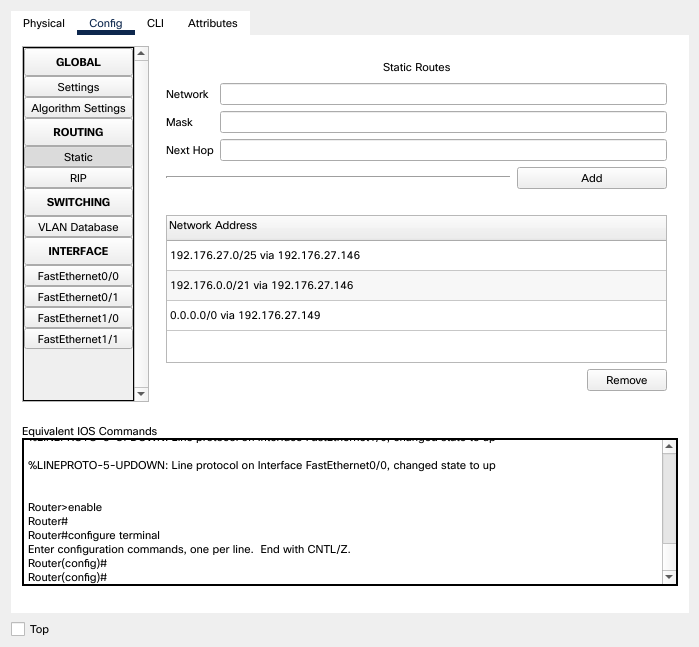Toggle the Top checkbox

pyautogui.click(x=18, y=629)
